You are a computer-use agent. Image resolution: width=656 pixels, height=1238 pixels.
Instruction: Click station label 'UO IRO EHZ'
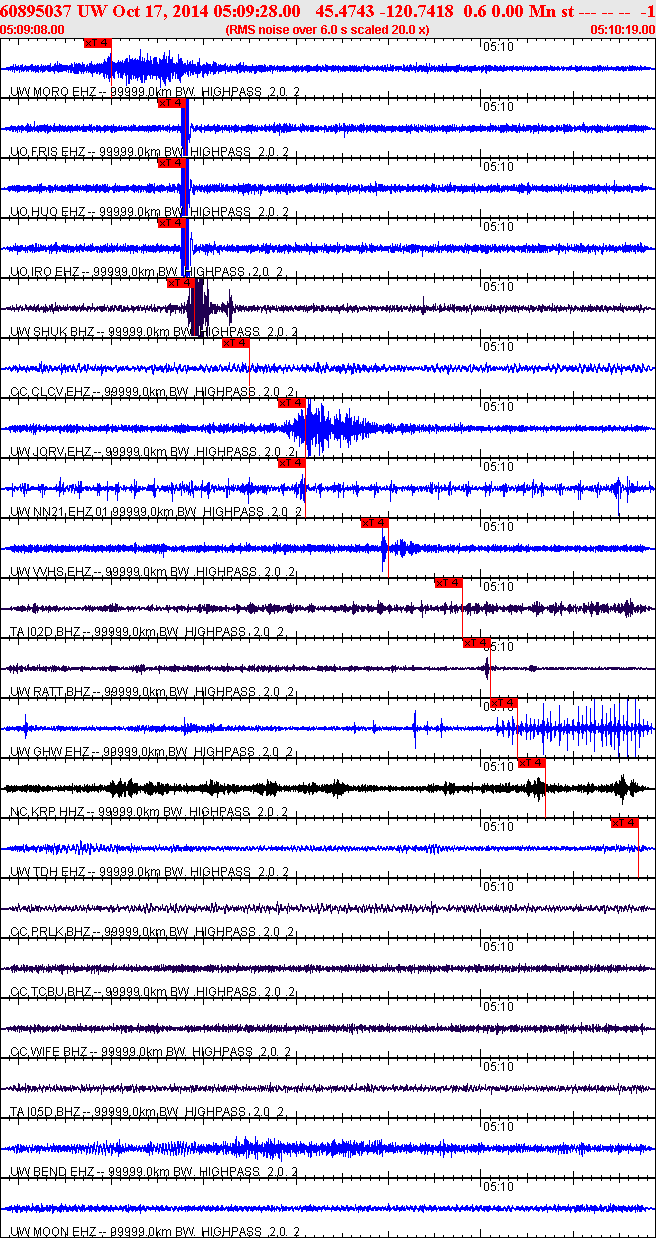pyautogui.click(x=45, y=271)
